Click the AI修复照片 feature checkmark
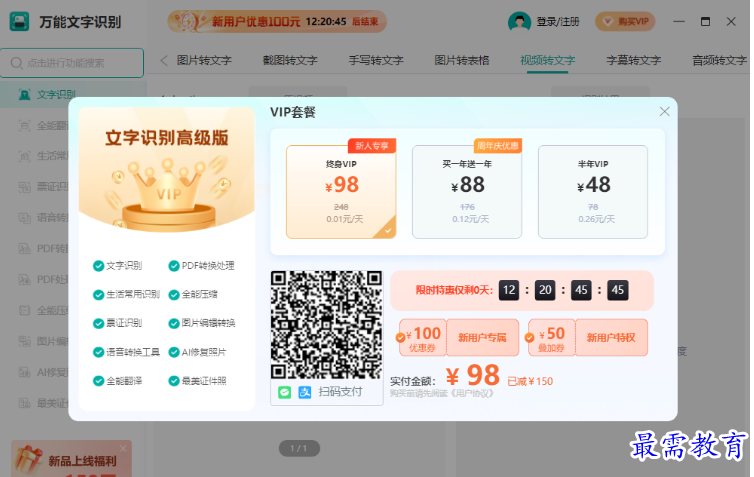Viewport: 754px width, 477px height. tap(174, 352)
